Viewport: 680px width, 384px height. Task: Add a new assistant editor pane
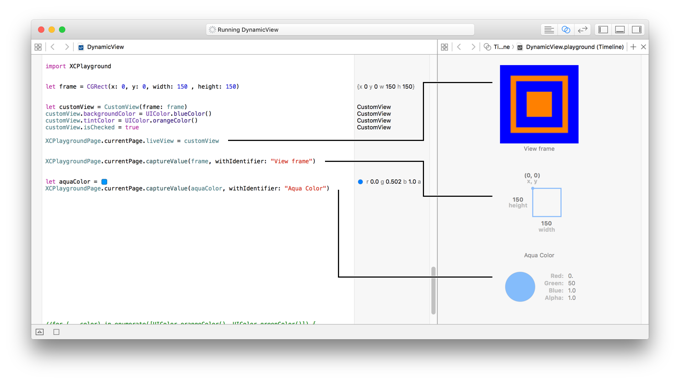(x=633, y=47)
